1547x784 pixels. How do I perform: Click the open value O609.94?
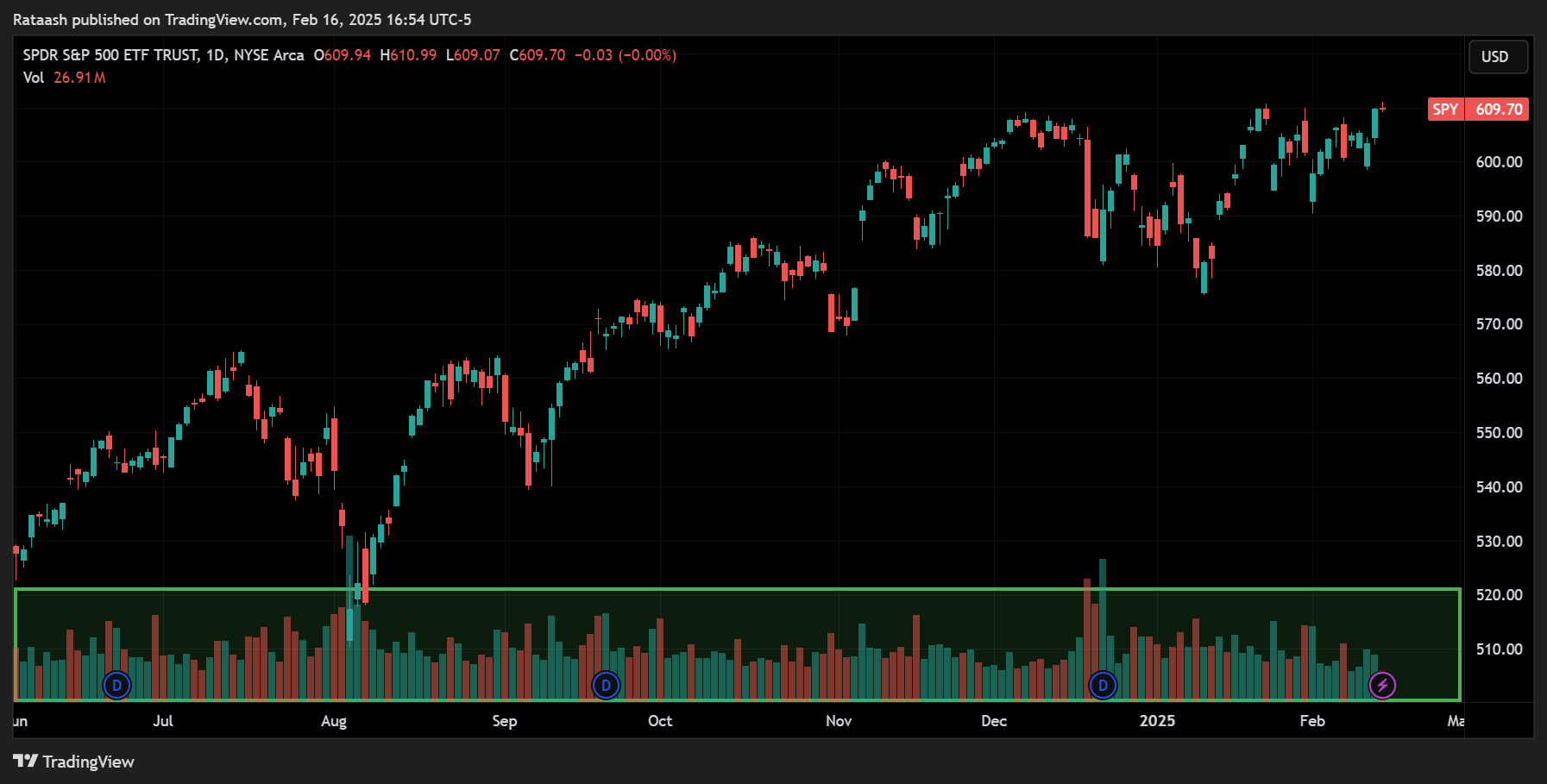[x=343, y=55]
